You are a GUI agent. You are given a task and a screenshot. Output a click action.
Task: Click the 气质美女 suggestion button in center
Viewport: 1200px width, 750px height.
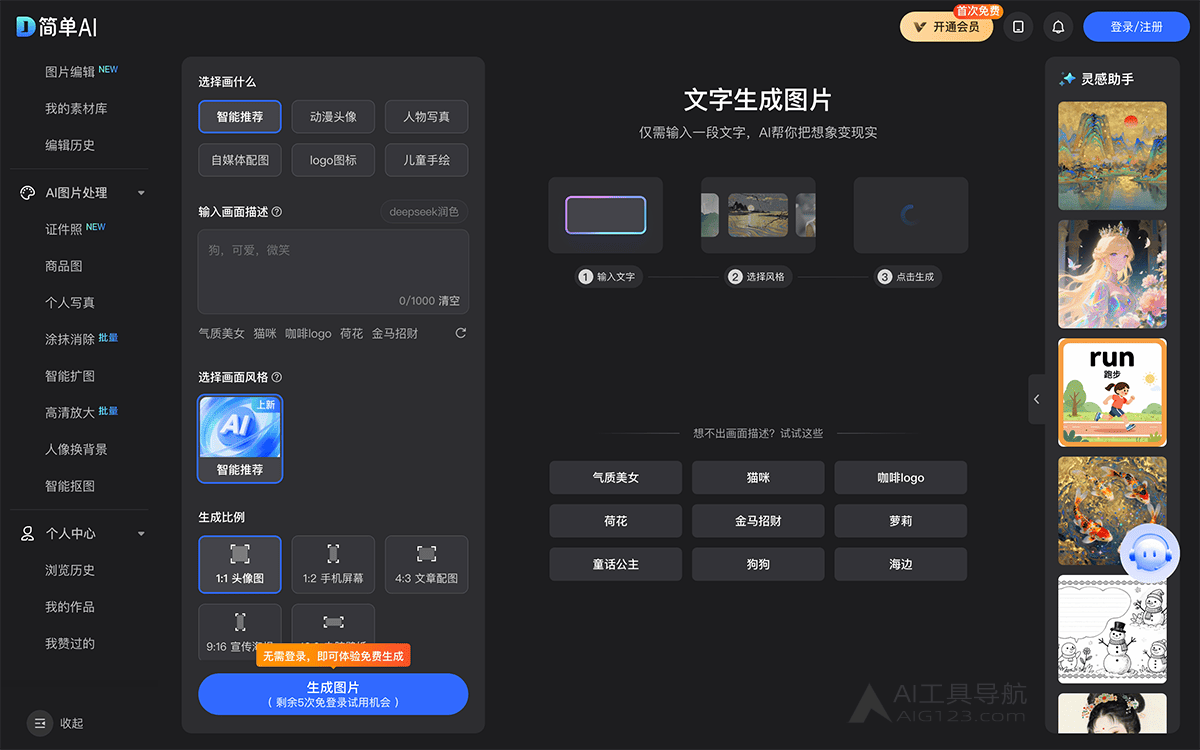(x=615, y=478)
